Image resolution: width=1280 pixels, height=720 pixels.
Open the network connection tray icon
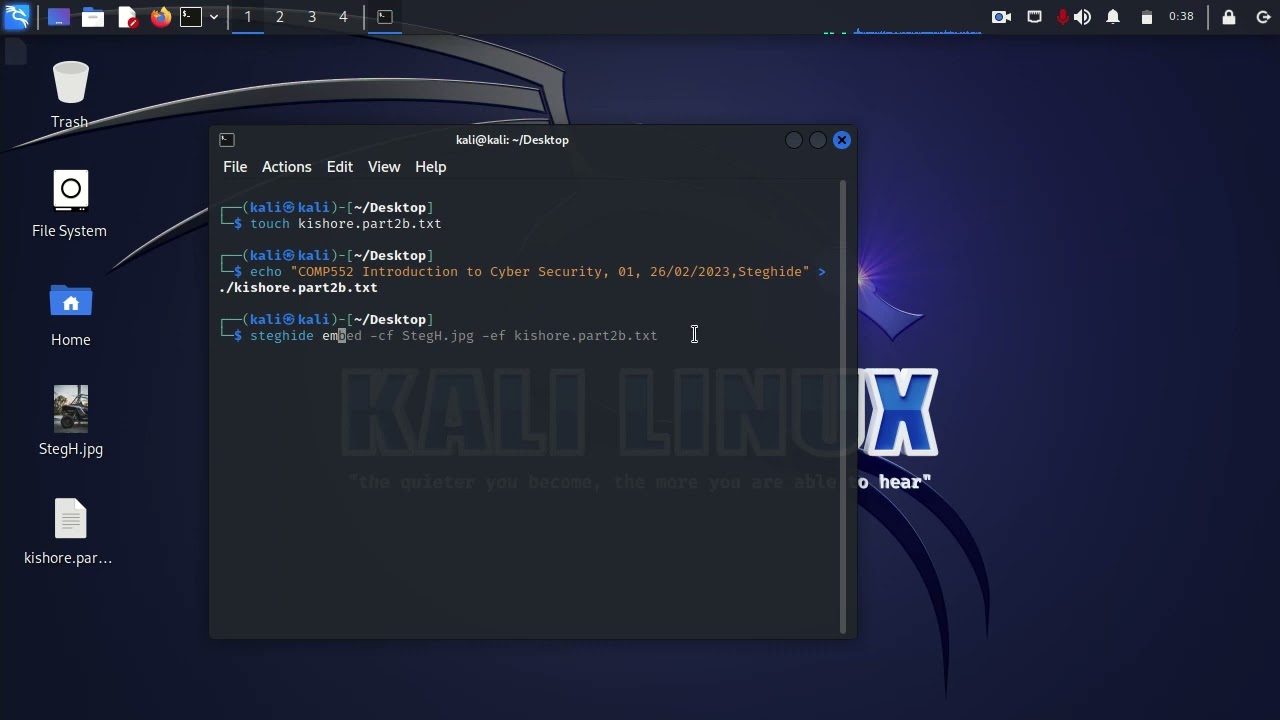pos(1035,17)
